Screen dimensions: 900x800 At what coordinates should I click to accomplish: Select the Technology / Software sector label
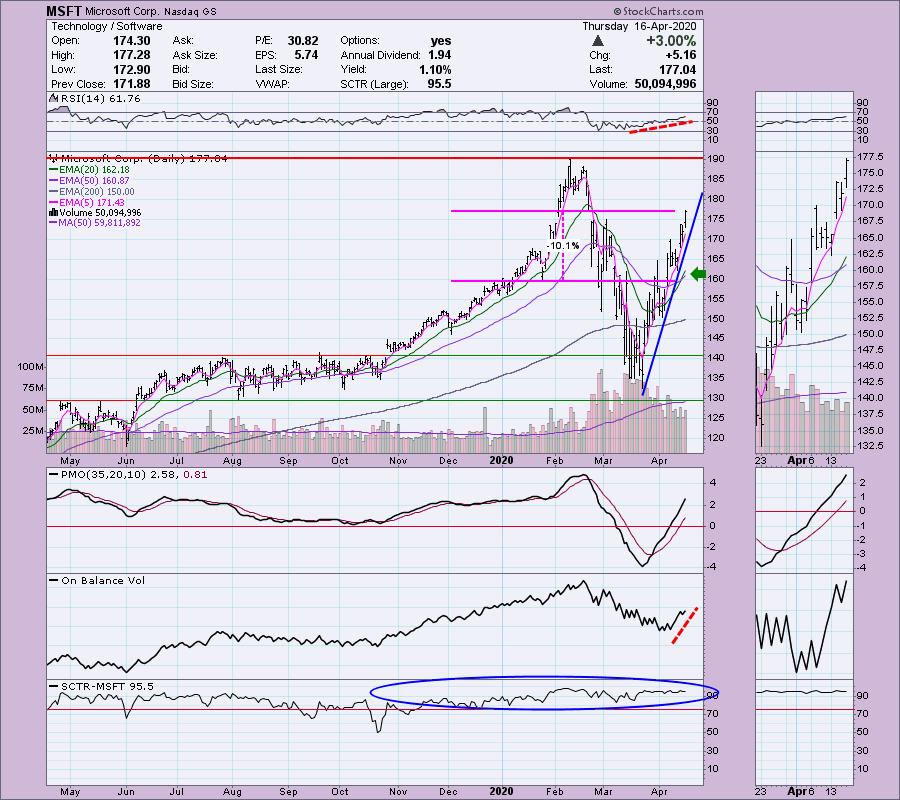click(107, 26)
